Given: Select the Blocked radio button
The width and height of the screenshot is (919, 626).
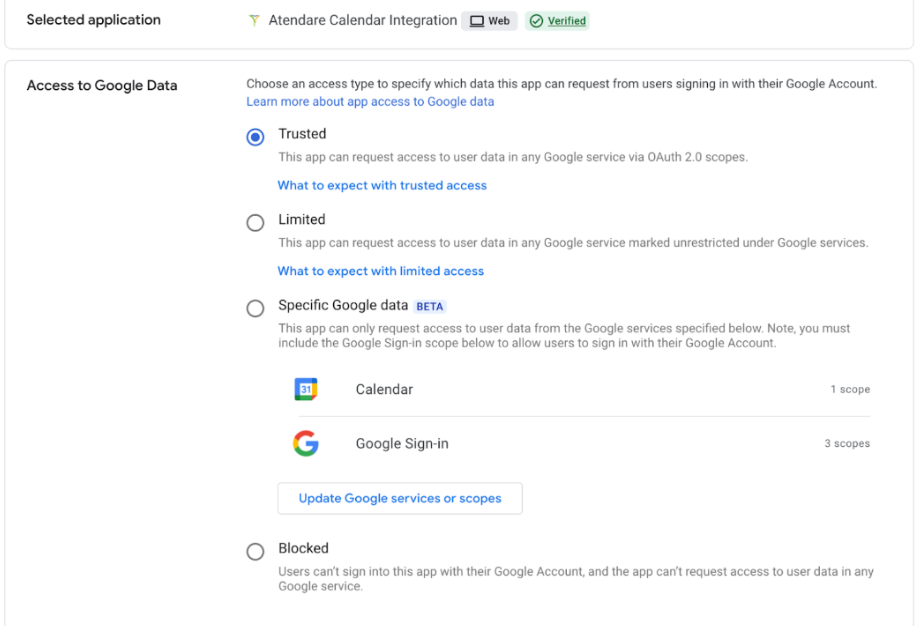Looking at the screenshot, I should coord(256,551).
